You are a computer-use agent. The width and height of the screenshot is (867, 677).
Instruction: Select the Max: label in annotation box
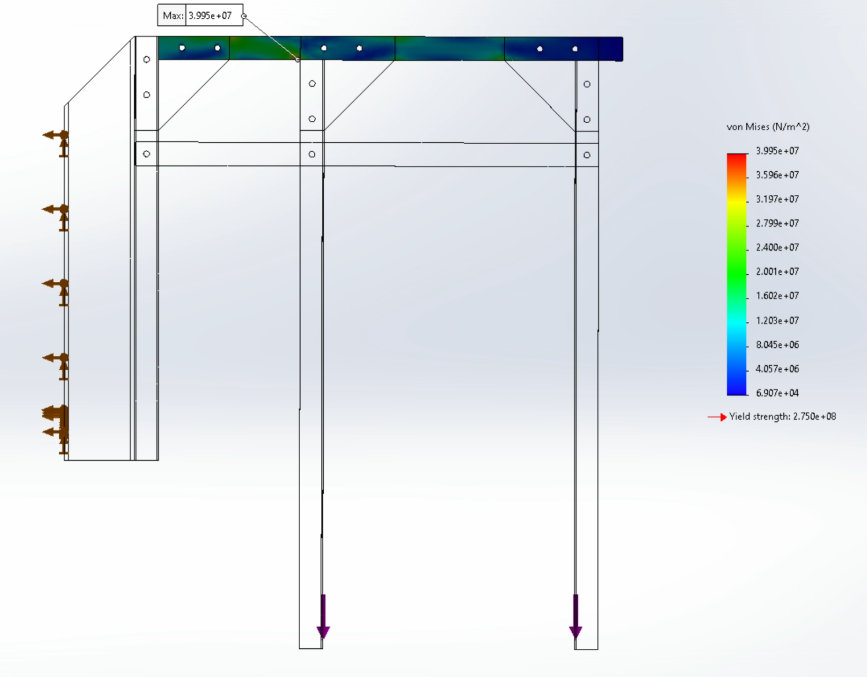[x=173, y=15]
